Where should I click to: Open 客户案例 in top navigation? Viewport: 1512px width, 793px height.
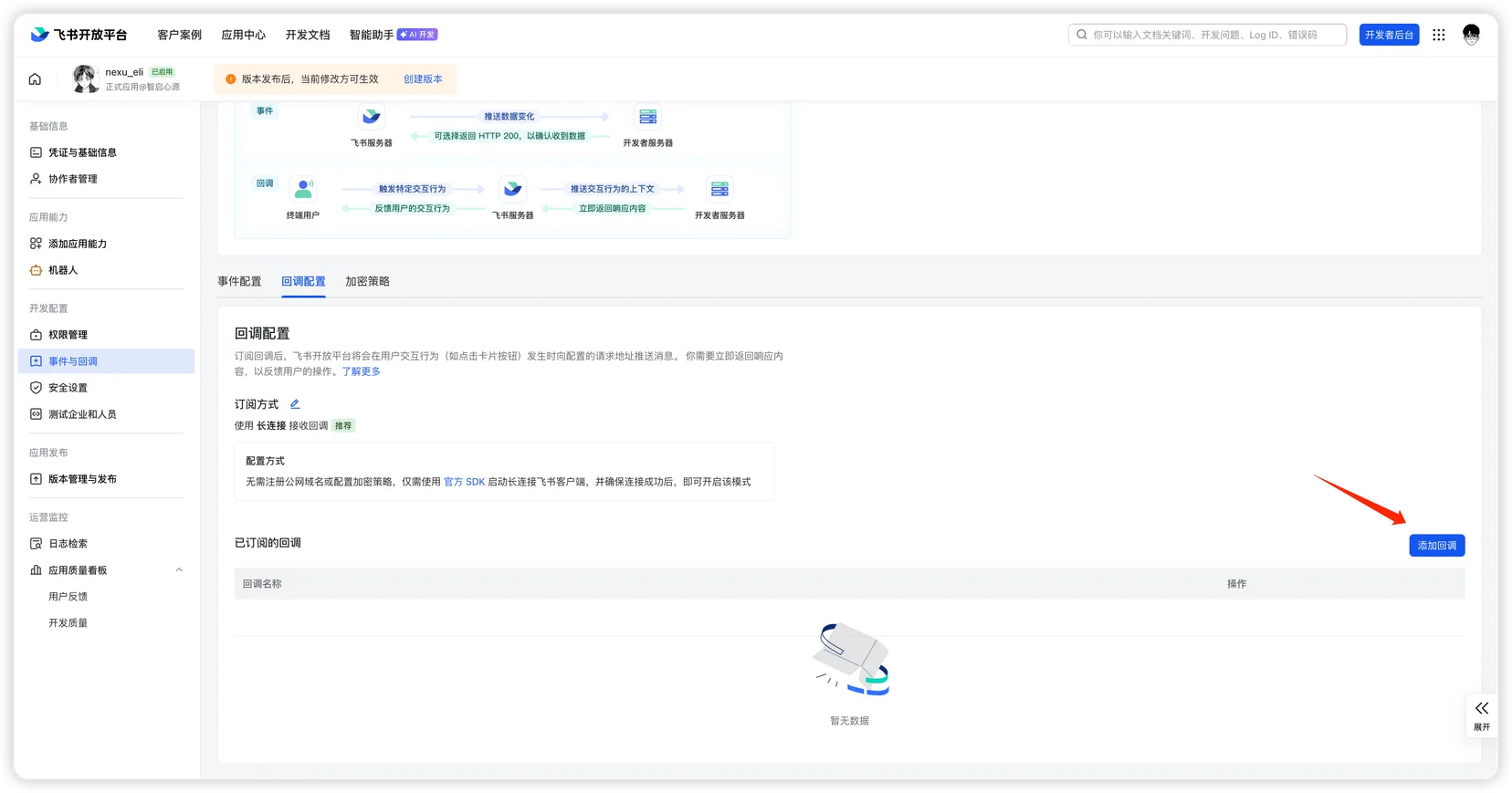pyautogui.click(x=179, y=35)
